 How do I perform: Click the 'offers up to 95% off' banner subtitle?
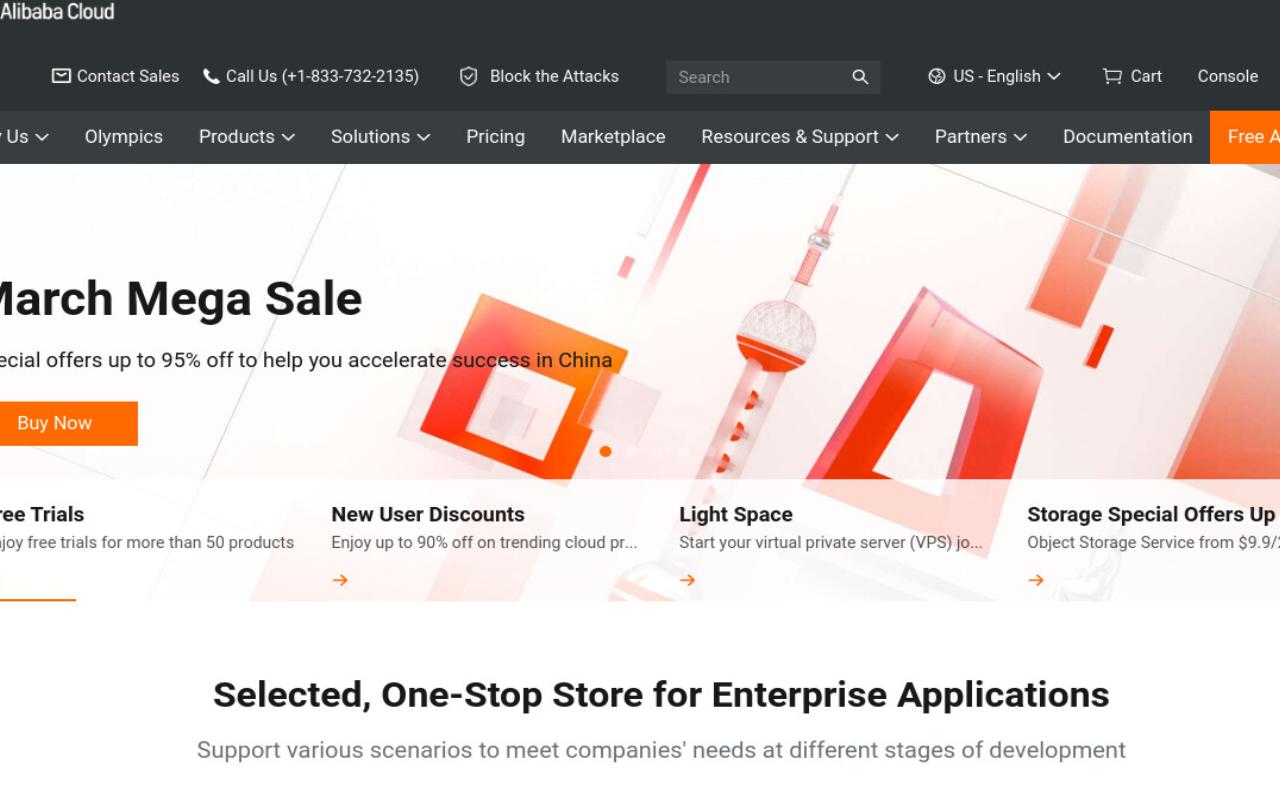(x=306, y=360)
